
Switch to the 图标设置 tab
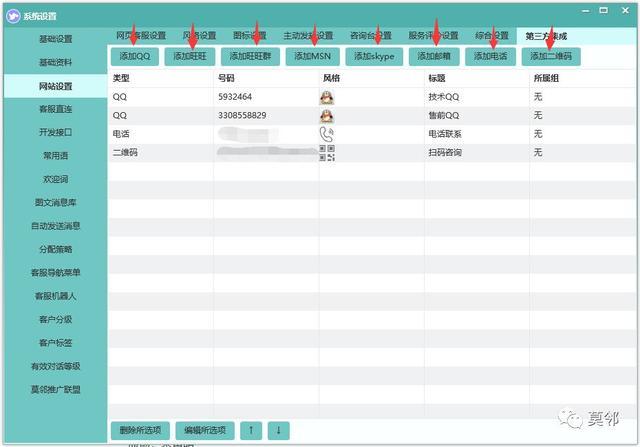(x=250, y=36)
